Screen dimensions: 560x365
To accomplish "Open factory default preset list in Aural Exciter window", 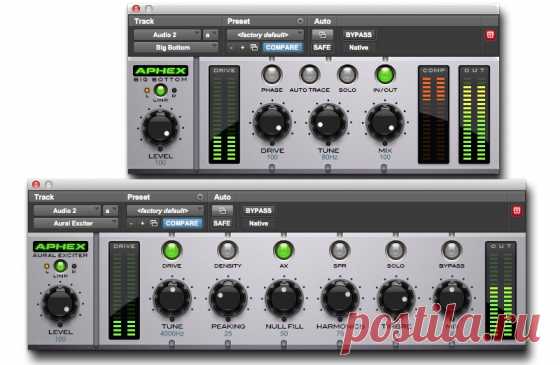I will [x=165, y=211].
